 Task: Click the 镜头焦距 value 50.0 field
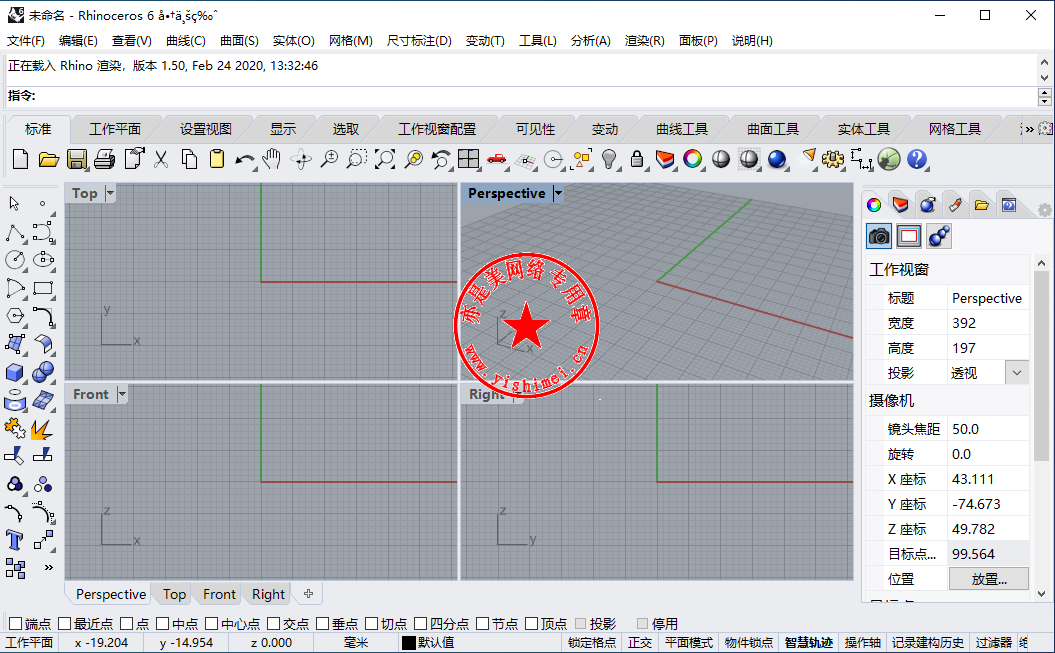(x=987, y=429)
